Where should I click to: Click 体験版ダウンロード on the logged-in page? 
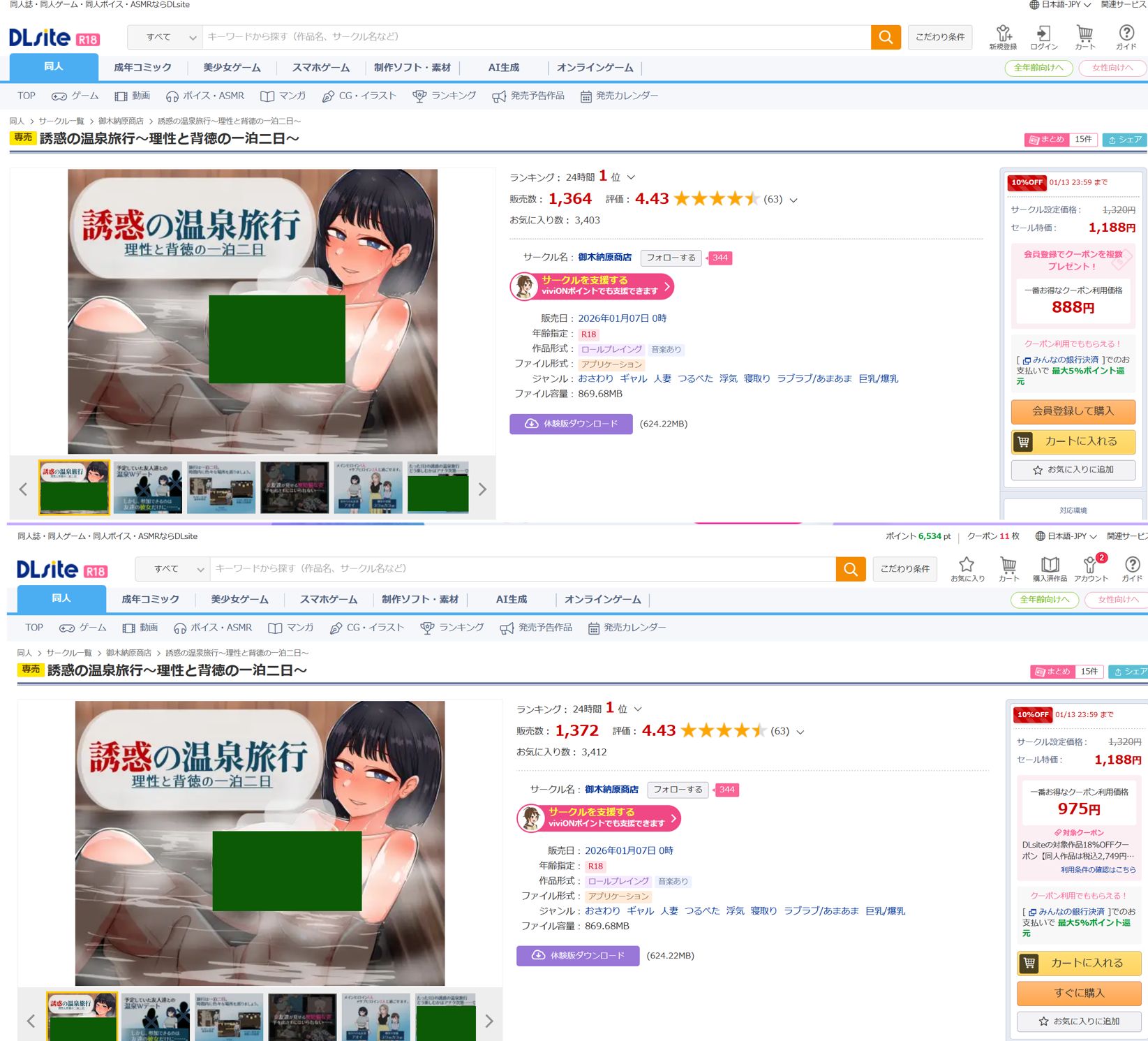coord(578,956)
